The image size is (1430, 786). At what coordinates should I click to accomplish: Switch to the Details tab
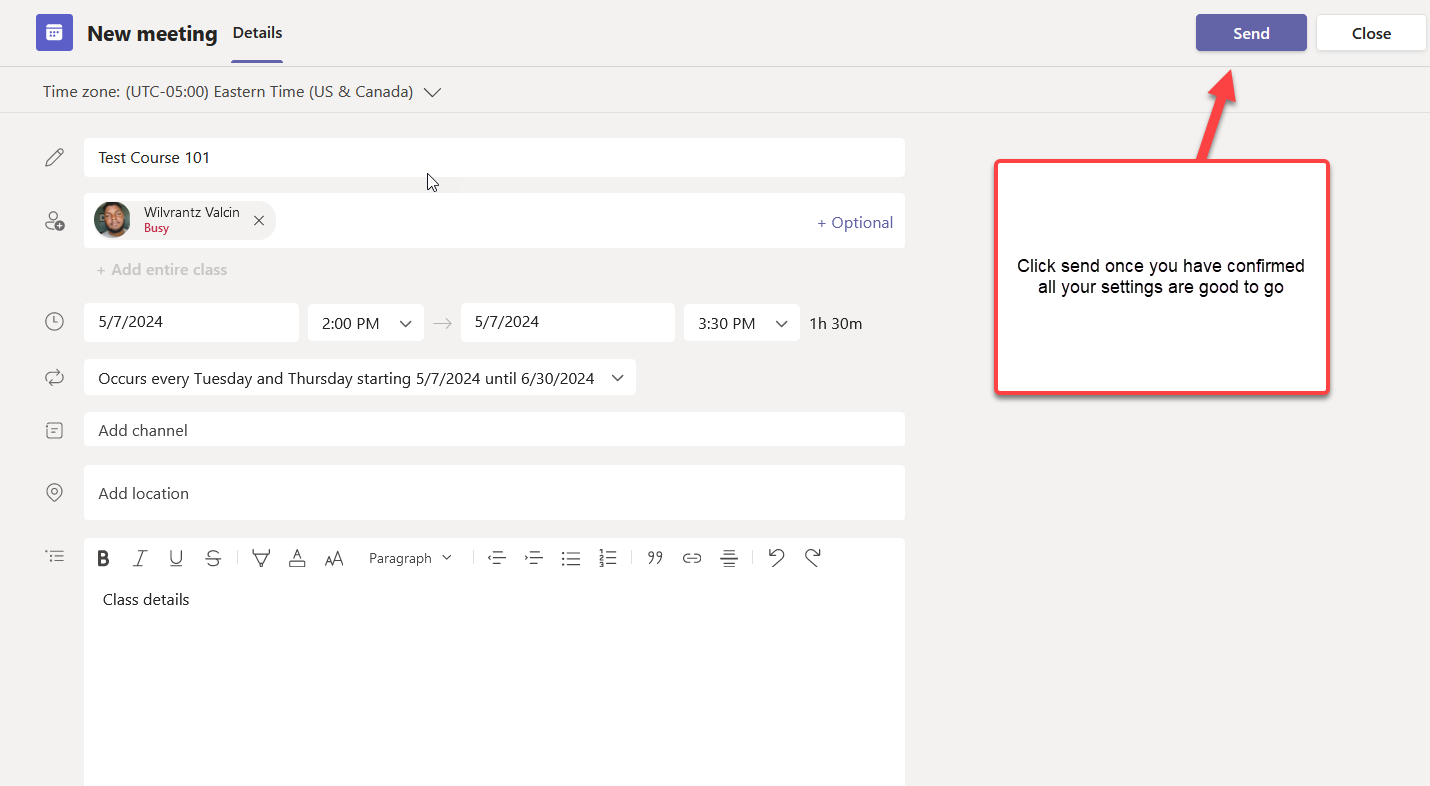[257, 33]
